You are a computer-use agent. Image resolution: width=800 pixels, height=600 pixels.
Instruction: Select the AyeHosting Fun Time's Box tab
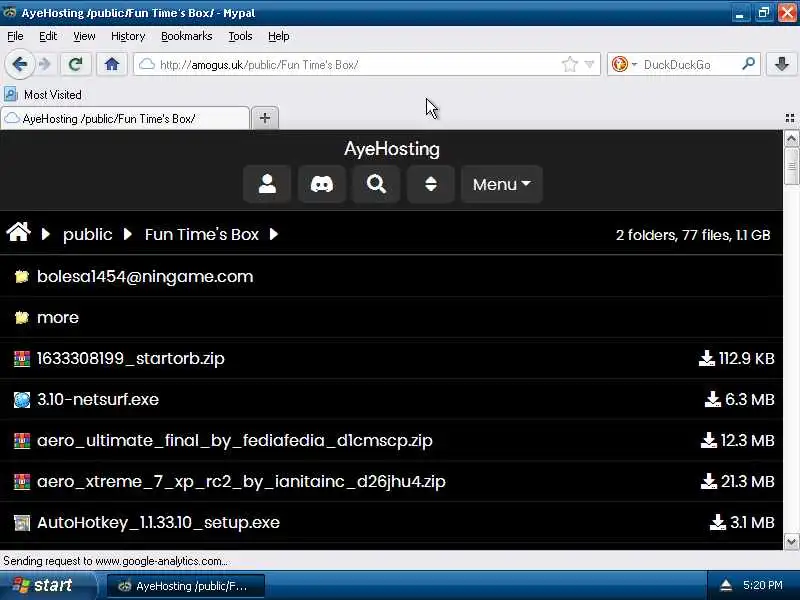pos(125,118)
